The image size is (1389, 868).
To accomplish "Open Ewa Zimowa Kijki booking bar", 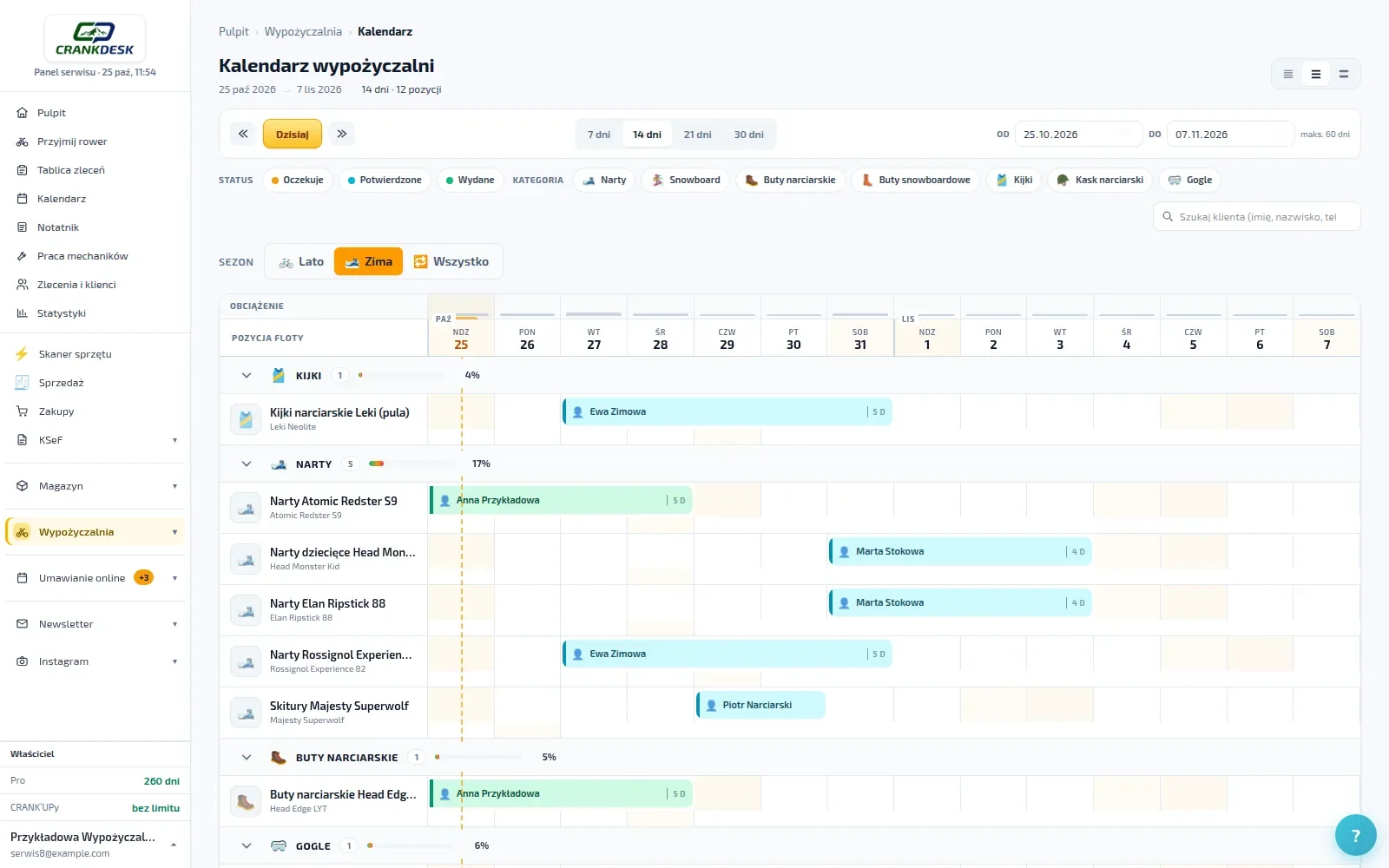I will [727, 412].
